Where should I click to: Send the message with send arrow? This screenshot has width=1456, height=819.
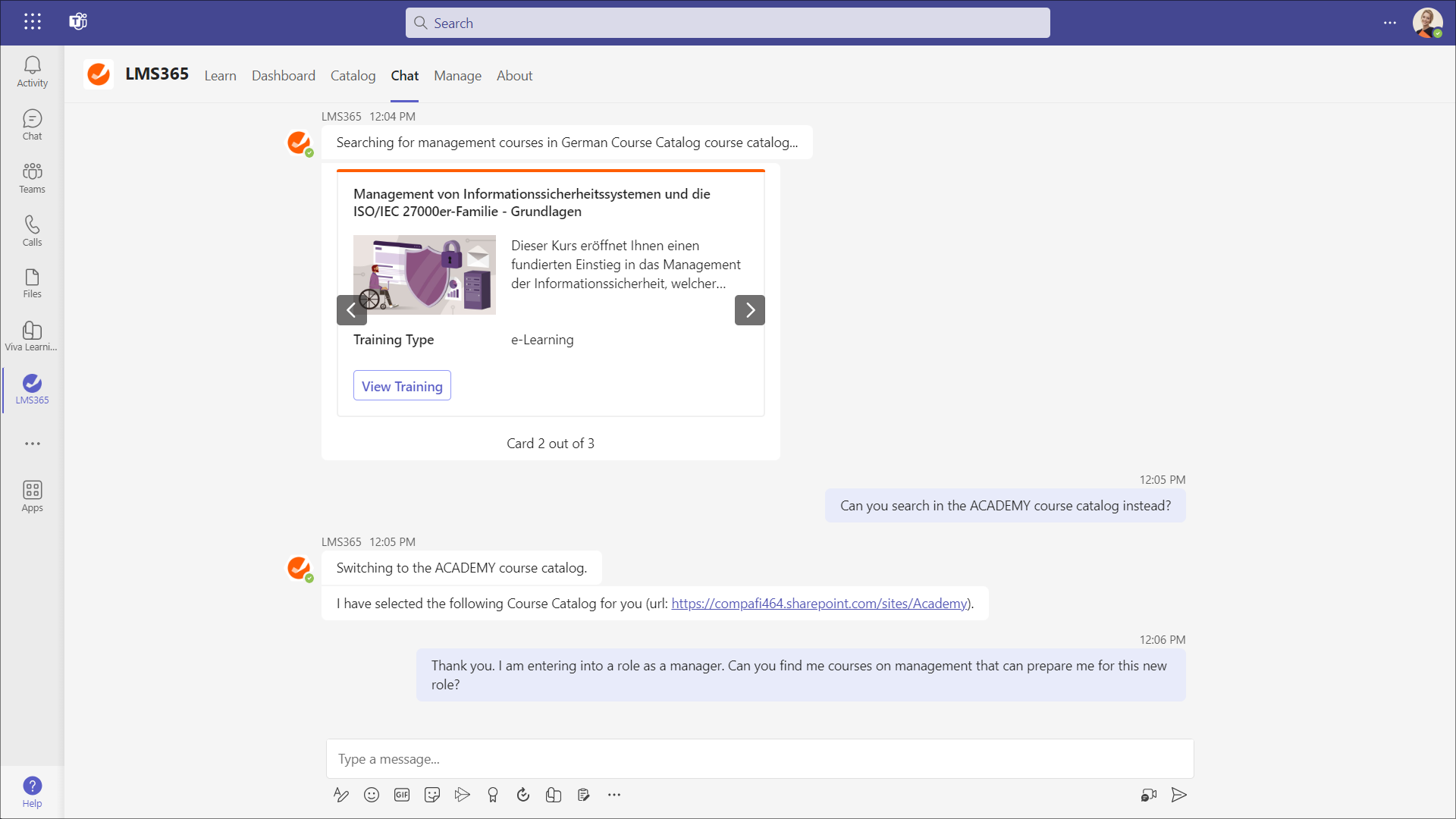click(x=1178, y=795)
